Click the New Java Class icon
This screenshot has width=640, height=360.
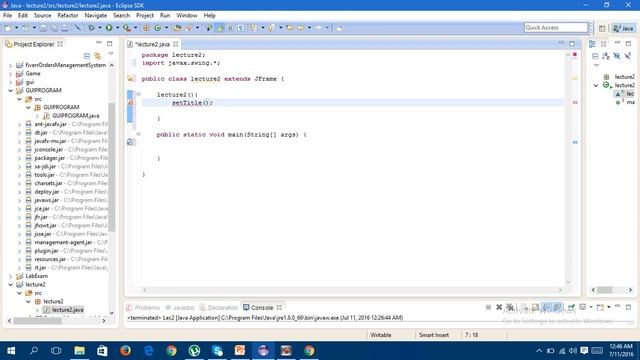(158, 28)
